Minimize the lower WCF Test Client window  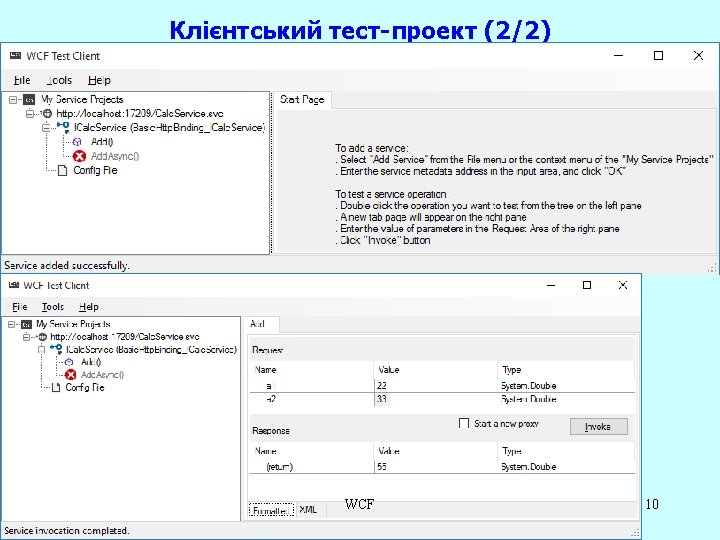551,285
